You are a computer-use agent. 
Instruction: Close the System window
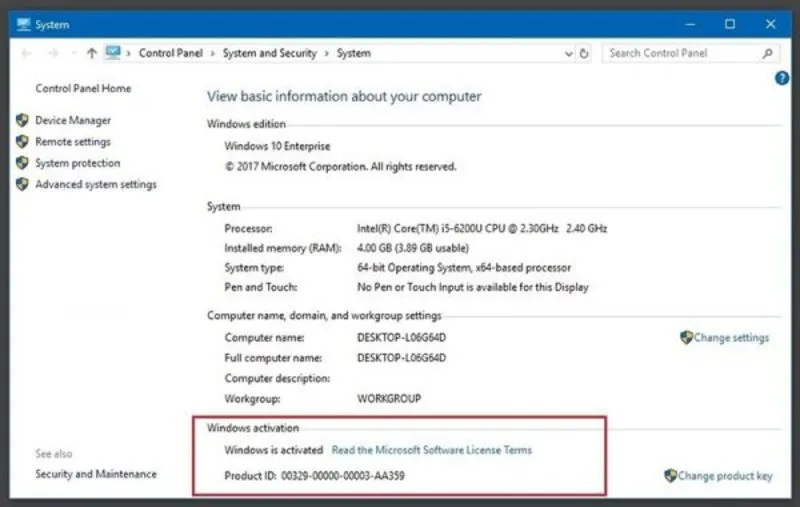point(770,24)
